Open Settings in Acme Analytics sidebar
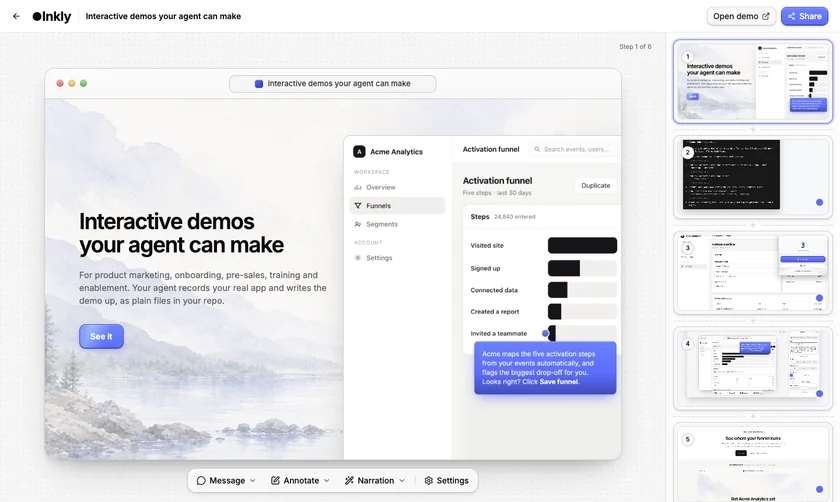 click(397, 258)
